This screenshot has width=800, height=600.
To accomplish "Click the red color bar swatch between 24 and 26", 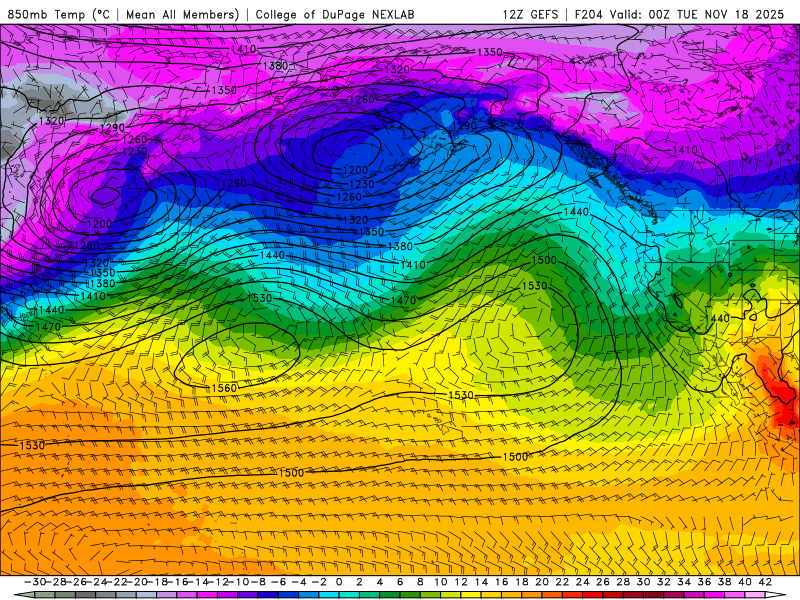I will pyautogui.click(x=593, y=595).
